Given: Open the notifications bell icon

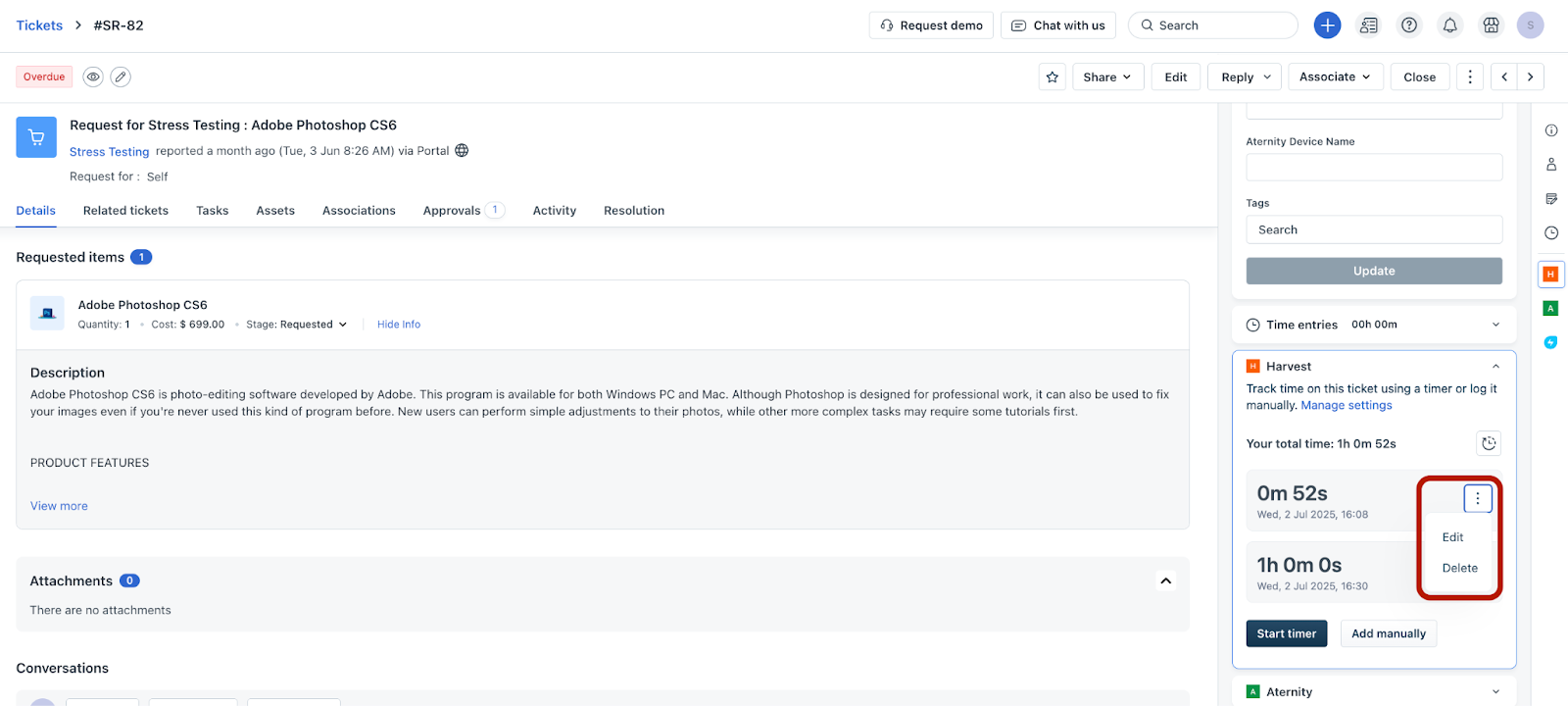Looking at the screenshot, I should click(1449, 25).
